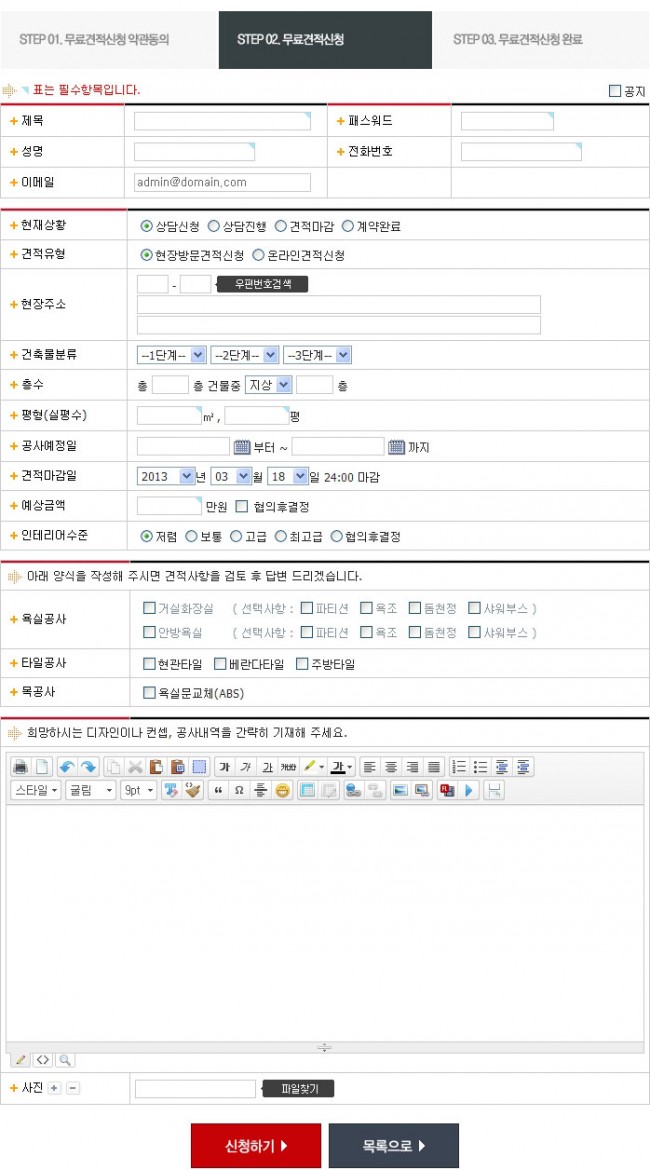Click the insert Flash icon

click(447, 790)
